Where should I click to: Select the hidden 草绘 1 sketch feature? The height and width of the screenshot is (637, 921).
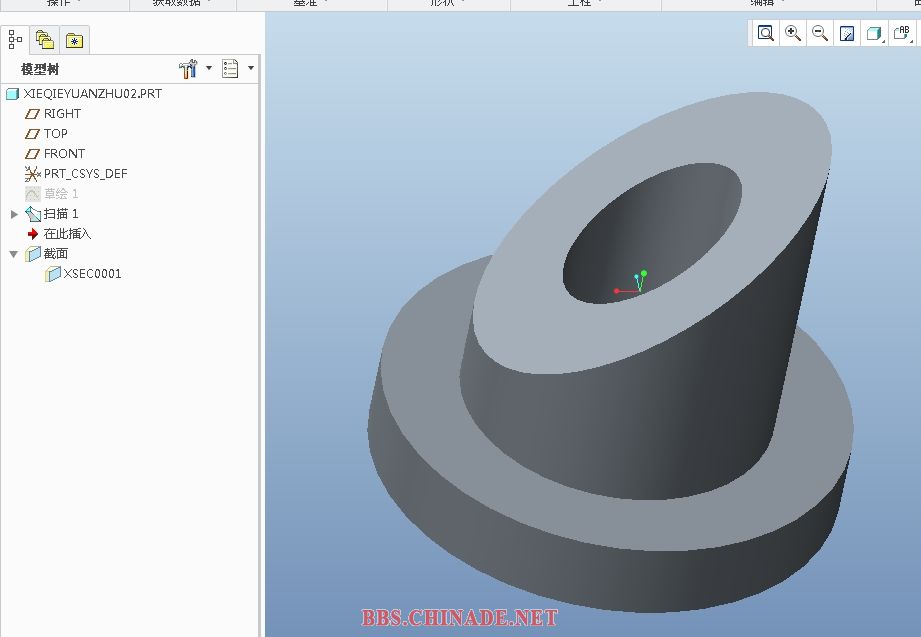point(52,193)
